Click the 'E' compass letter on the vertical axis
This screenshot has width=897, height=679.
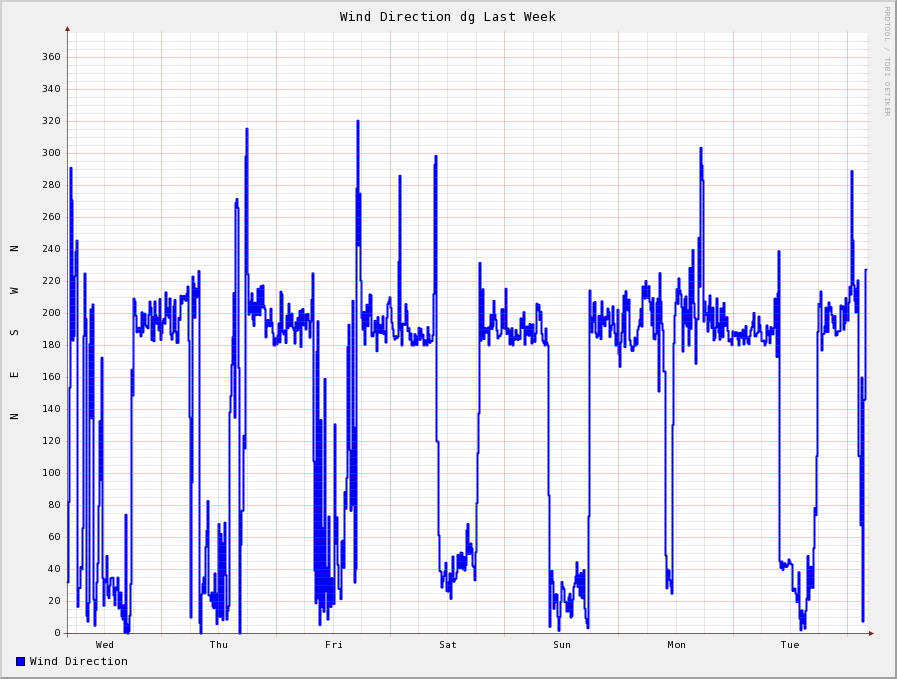14,375
